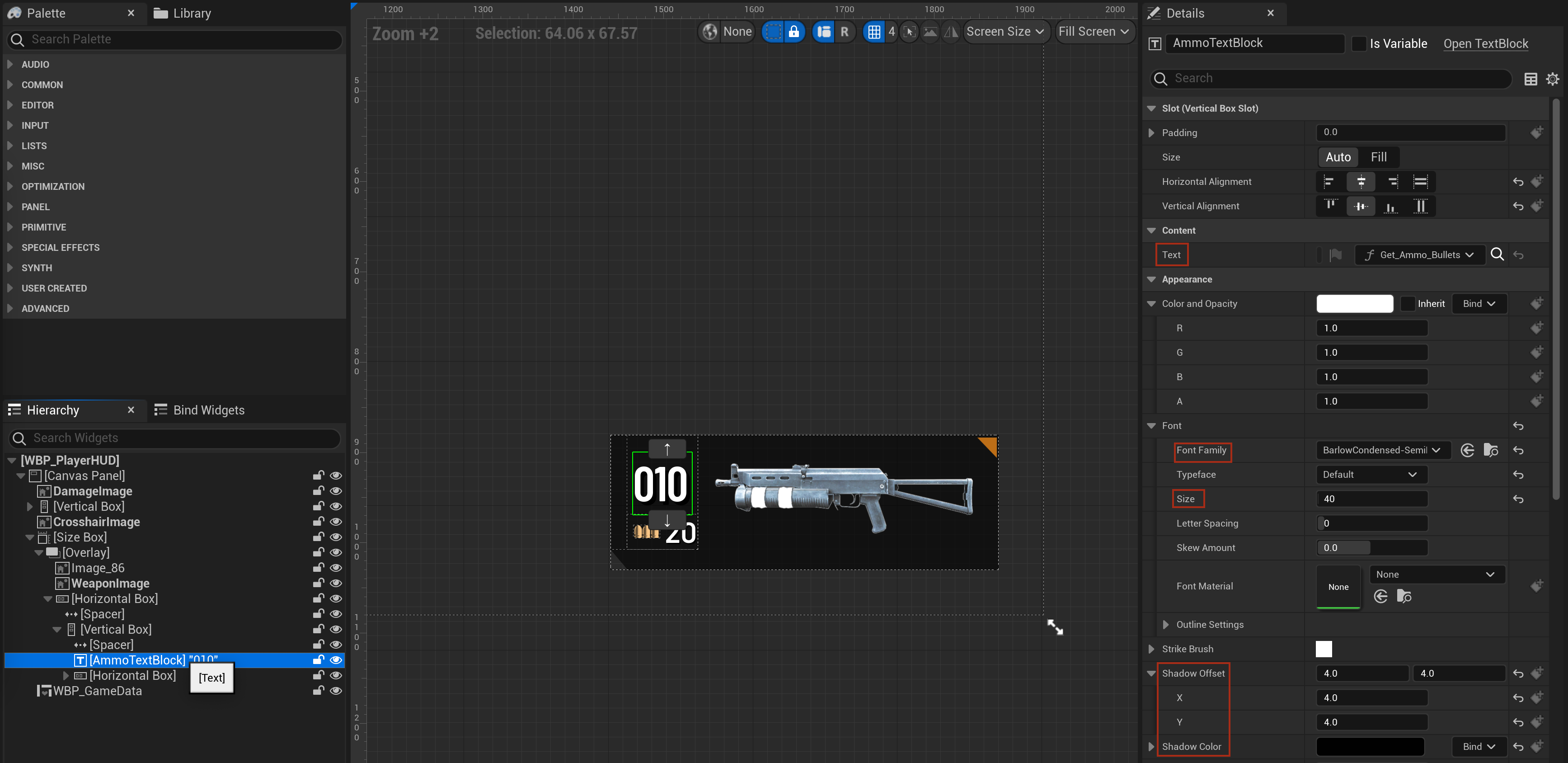Expand the Padding property

[1151, 133]
